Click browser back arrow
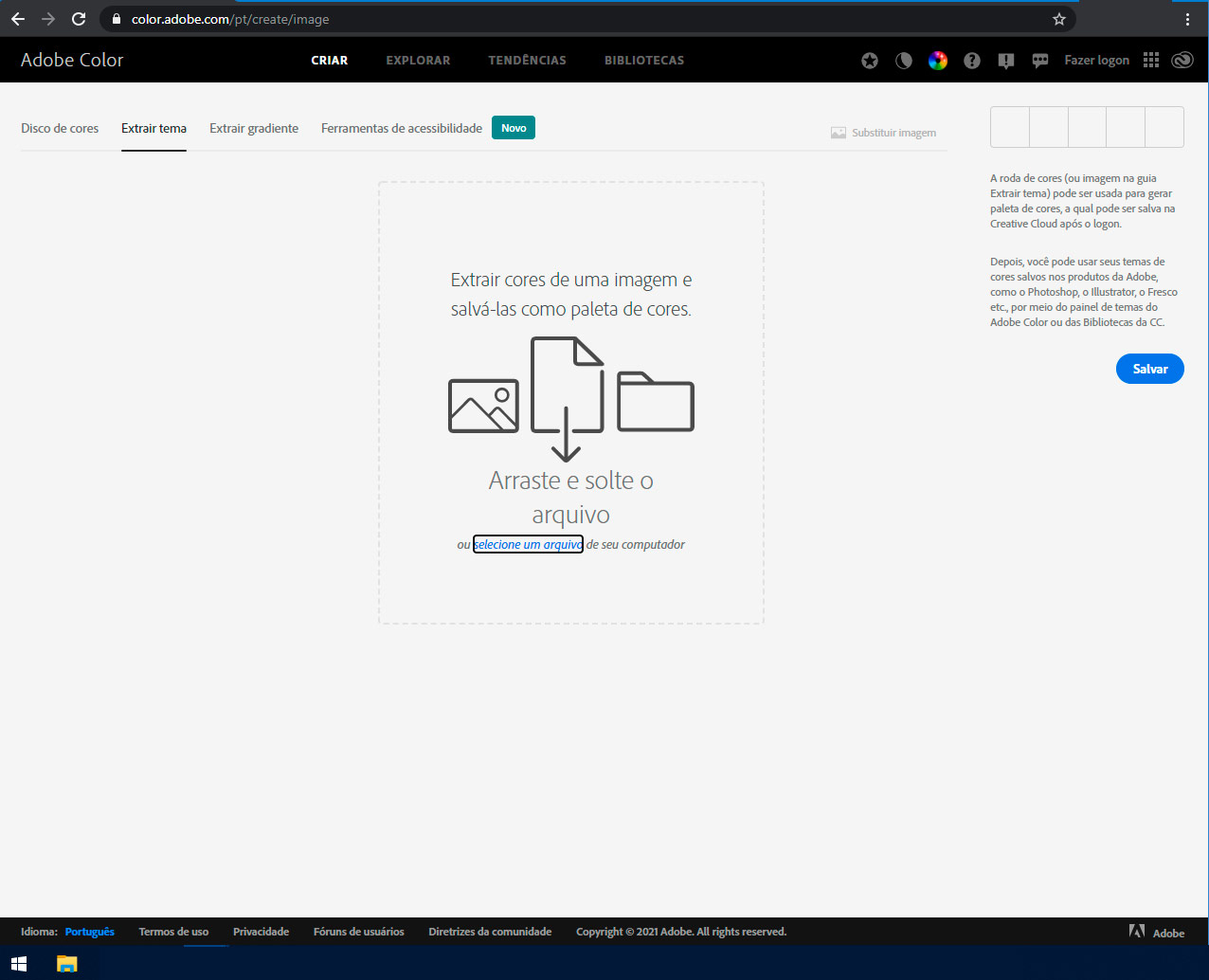 pos(18,19)
